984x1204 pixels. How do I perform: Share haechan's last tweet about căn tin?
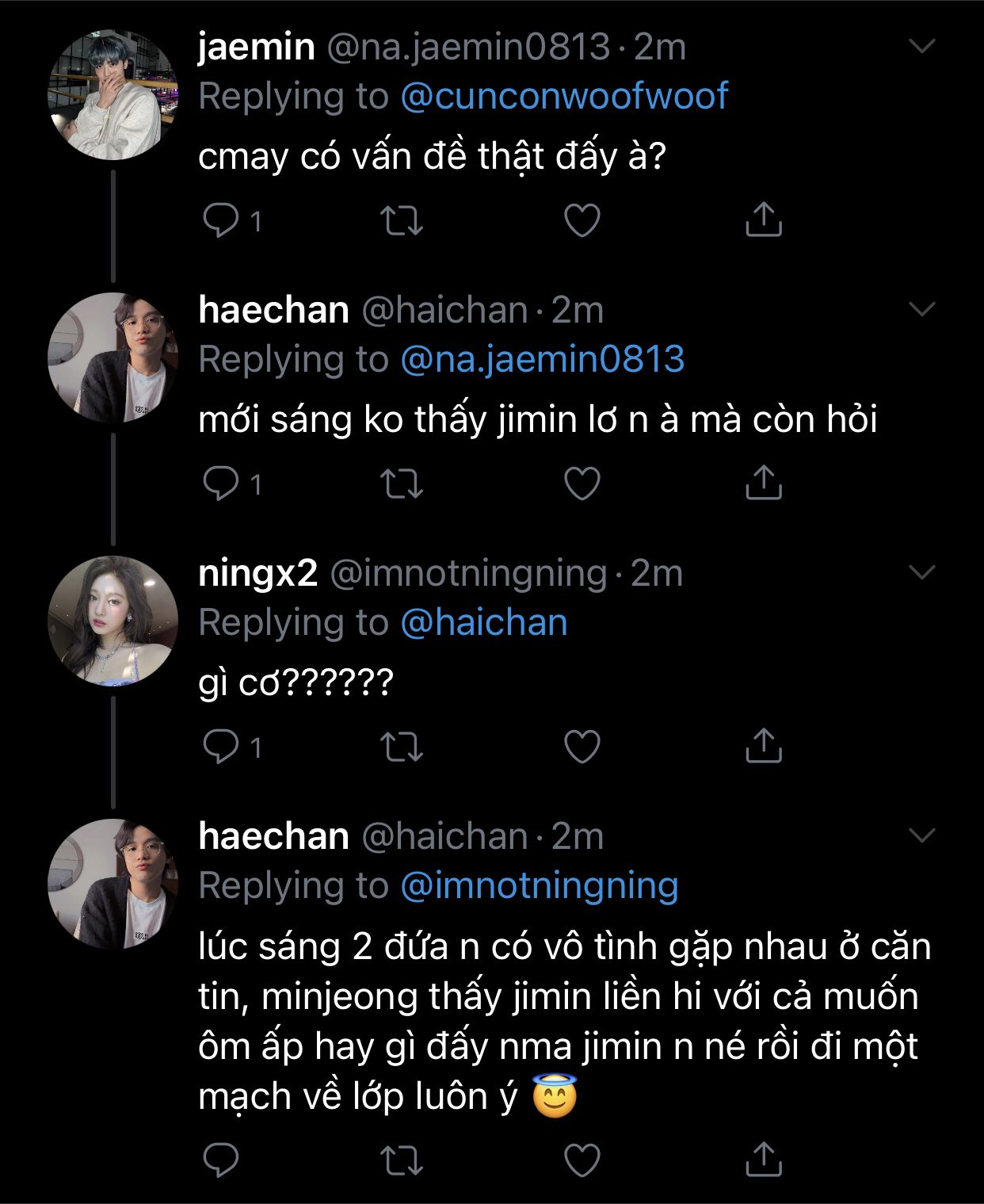(x=764, y=1159)
